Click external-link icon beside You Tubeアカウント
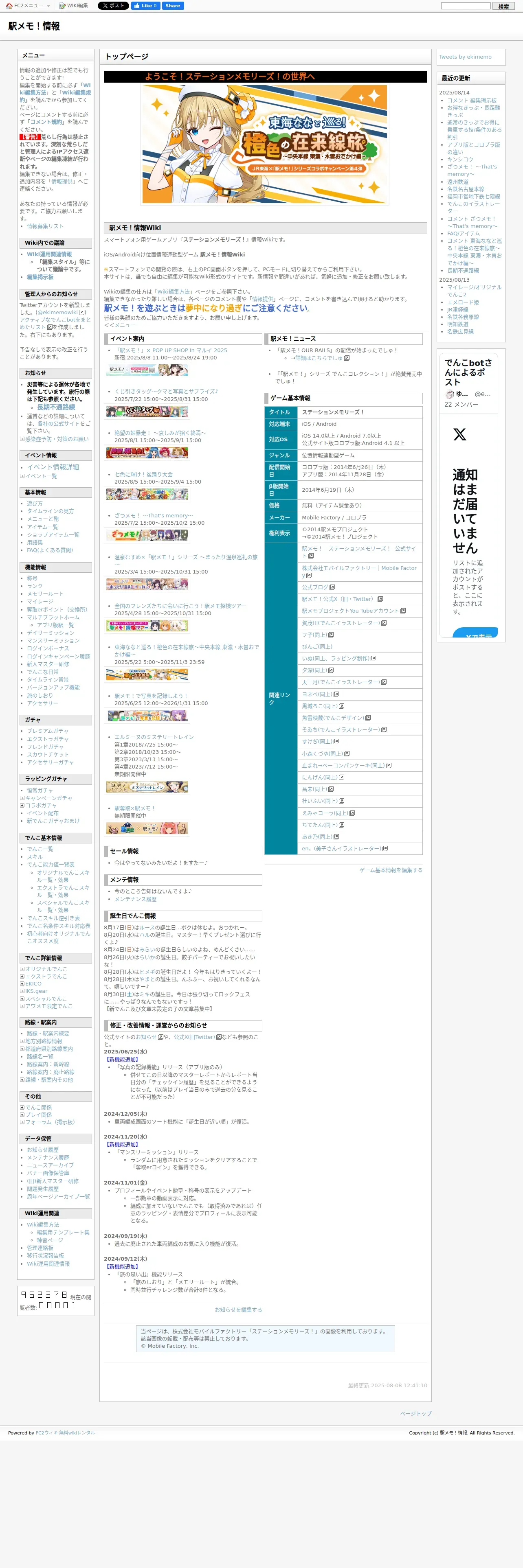Viewport: 523px width, 1568px height. (403, 611)
